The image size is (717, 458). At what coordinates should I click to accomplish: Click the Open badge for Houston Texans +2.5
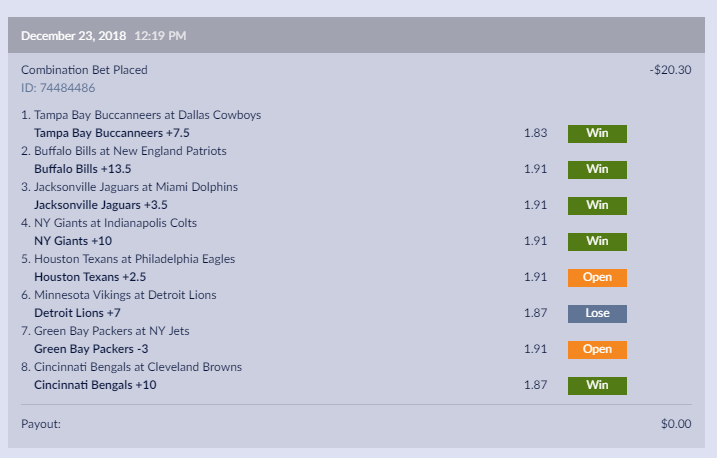(x=597, y=278)
